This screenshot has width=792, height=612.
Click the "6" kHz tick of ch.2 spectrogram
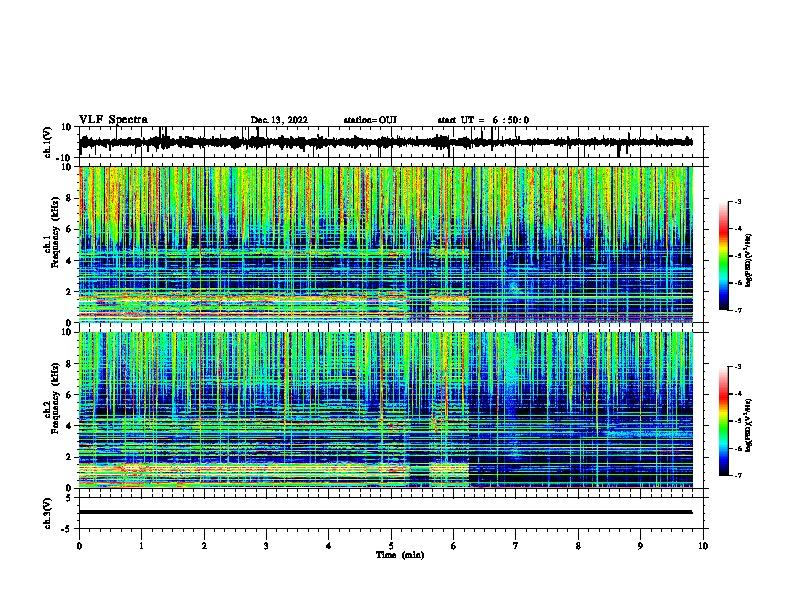pyautogui.click(x=69, y=395)
